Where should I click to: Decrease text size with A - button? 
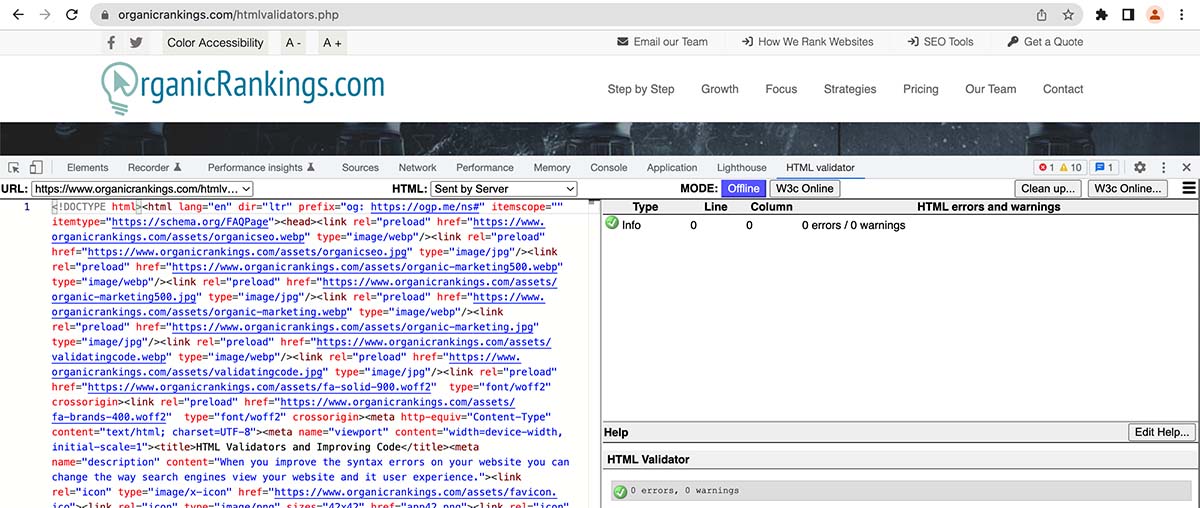coord(293,42)
